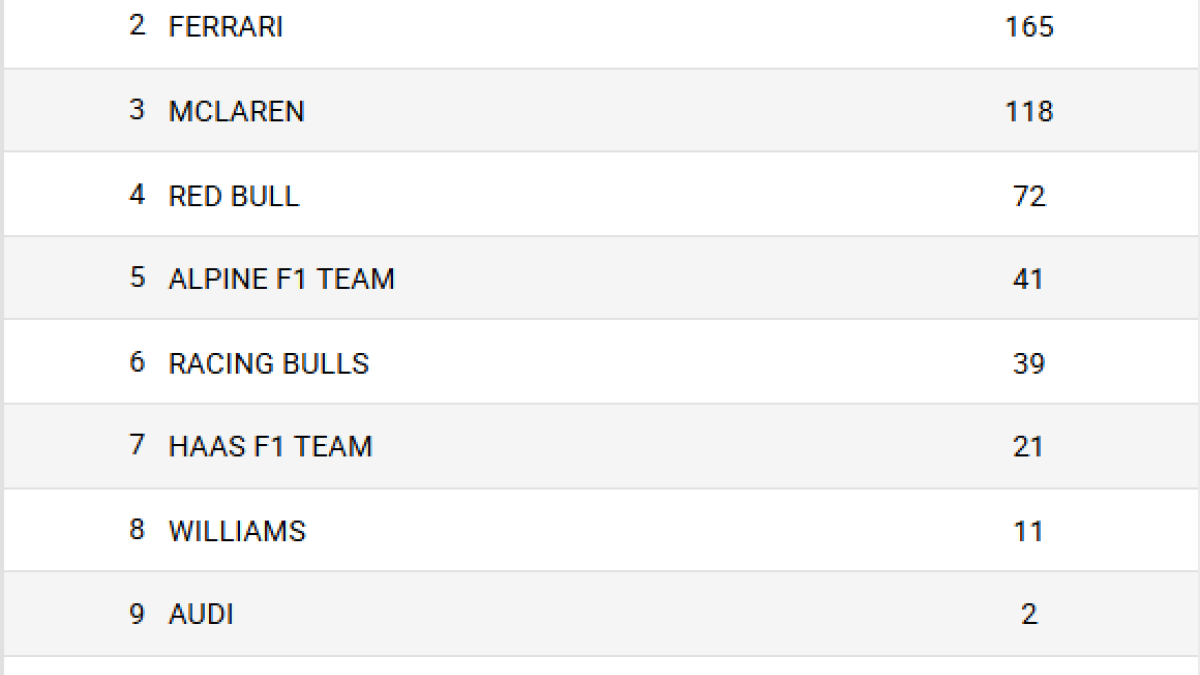Viewport: 1200px width, 675px height.
Task: Click position number 5 beside Alpine
Action: [137, 278]
